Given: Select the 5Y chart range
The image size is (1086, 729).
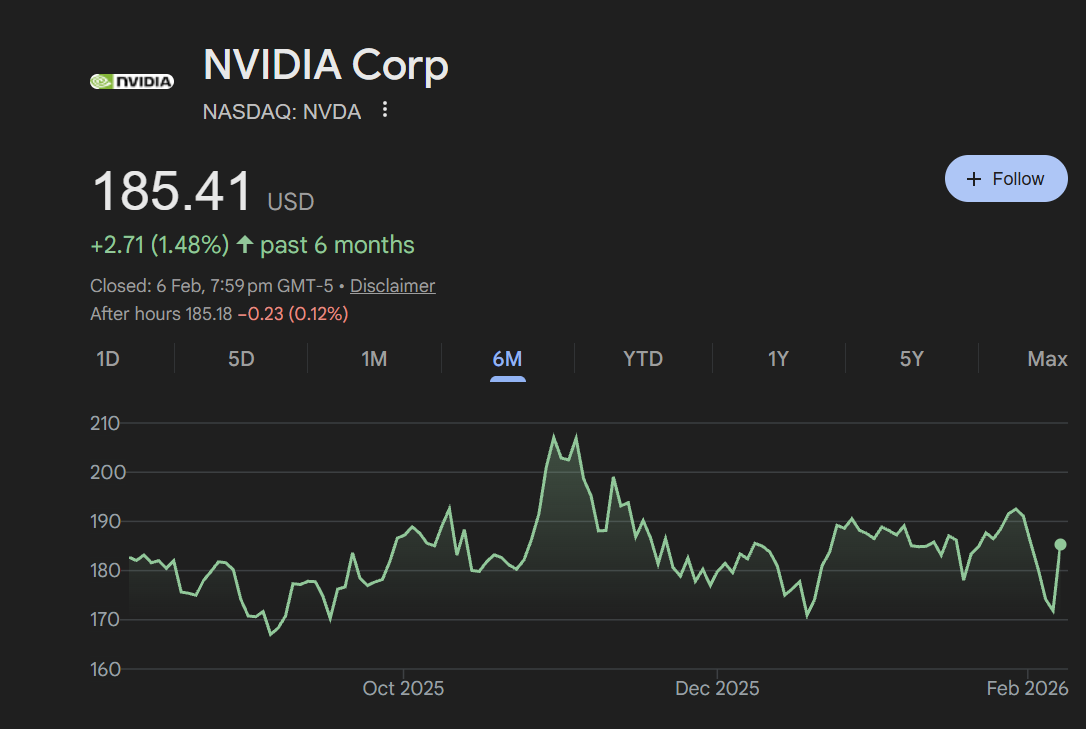Looking at the screenshot, I should click(911, 359).
